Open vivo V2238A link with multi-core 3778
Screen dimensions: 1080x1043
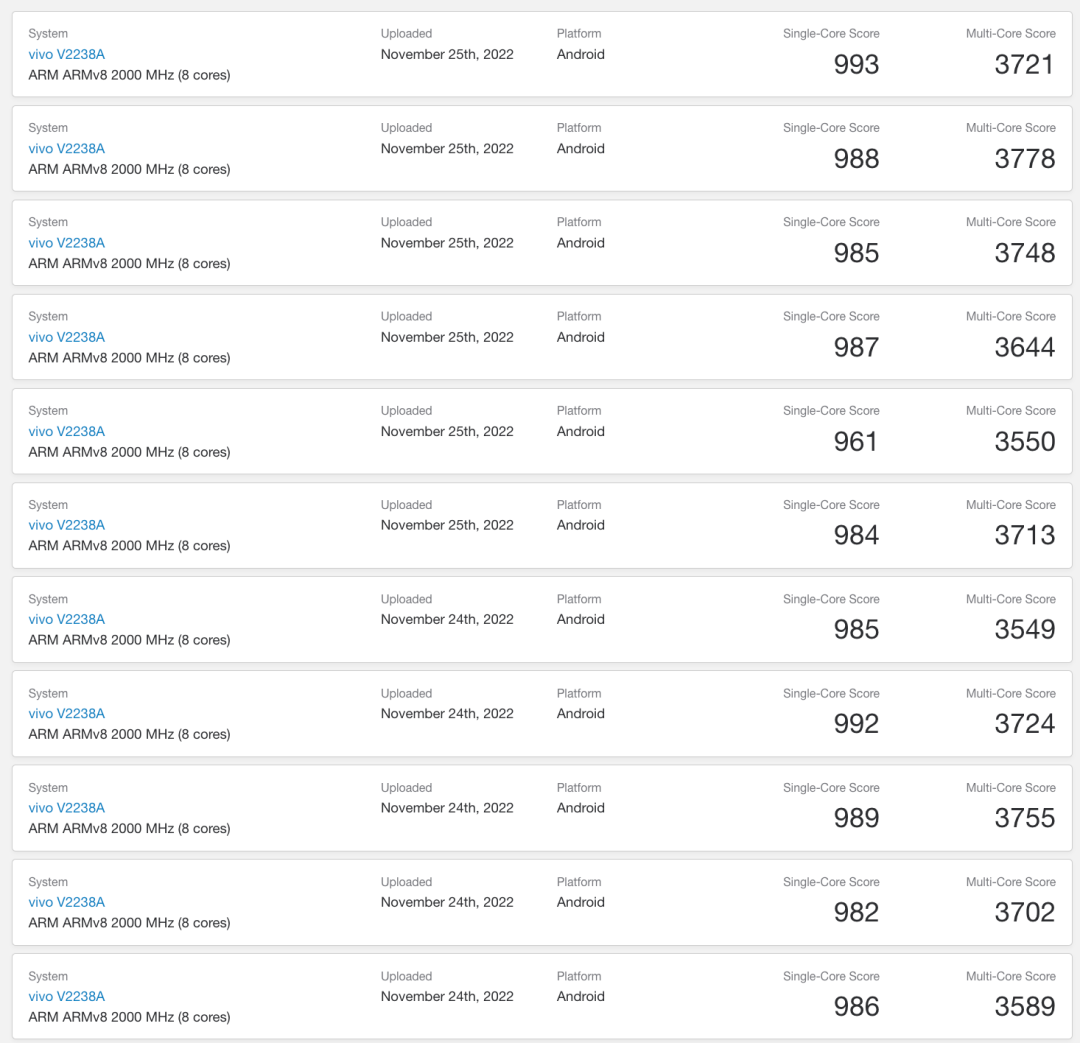coord(66,148)
